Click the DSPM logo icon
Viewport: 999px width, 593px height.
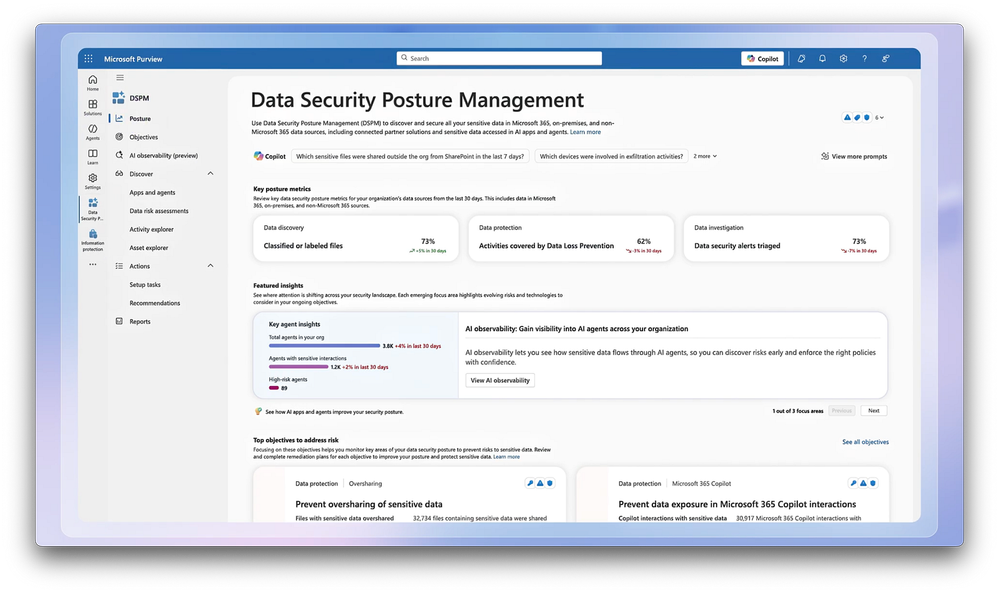click(x=119, y=97)
